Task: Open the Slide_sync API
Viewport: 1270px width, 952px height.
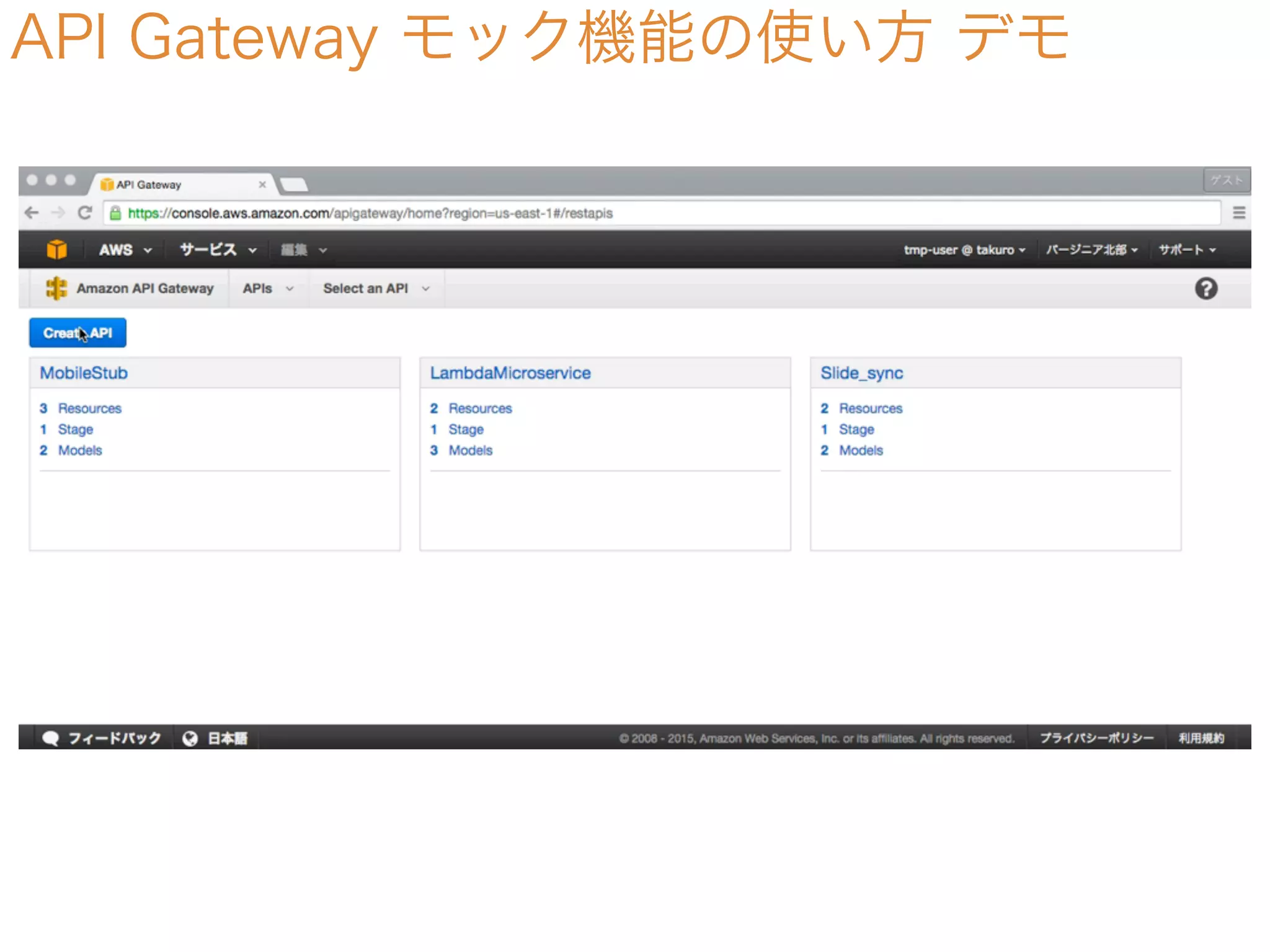Action: [x=861, y=372]
